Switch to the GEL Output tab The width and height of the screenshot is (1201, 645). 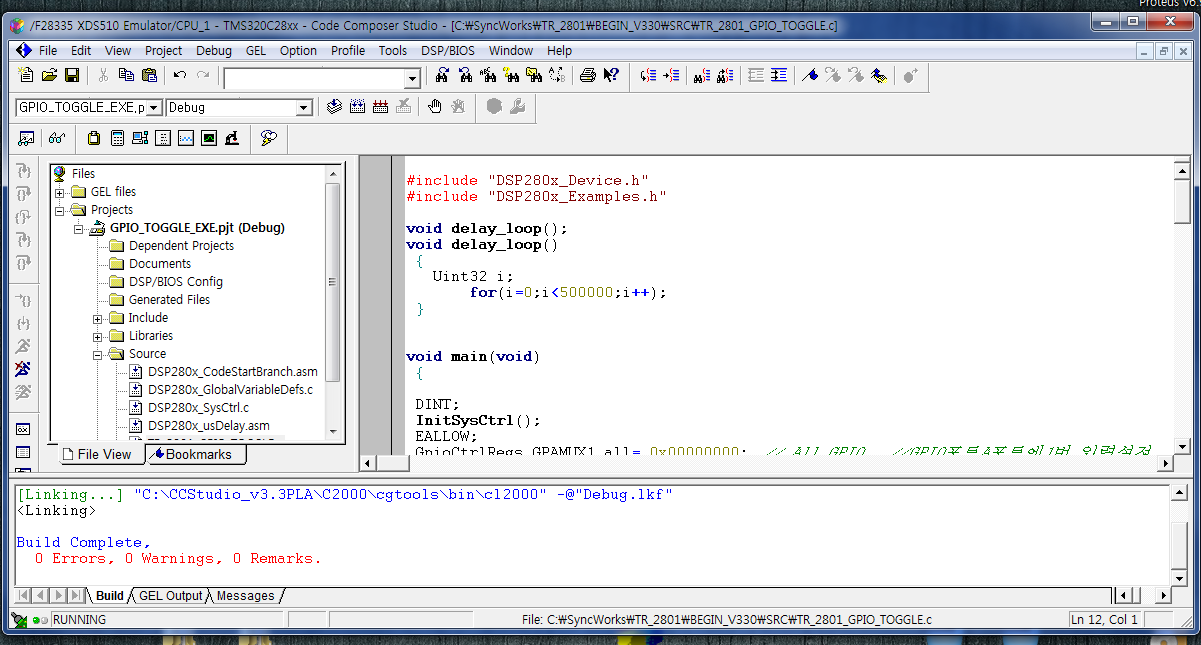click(x=170, y=596)
